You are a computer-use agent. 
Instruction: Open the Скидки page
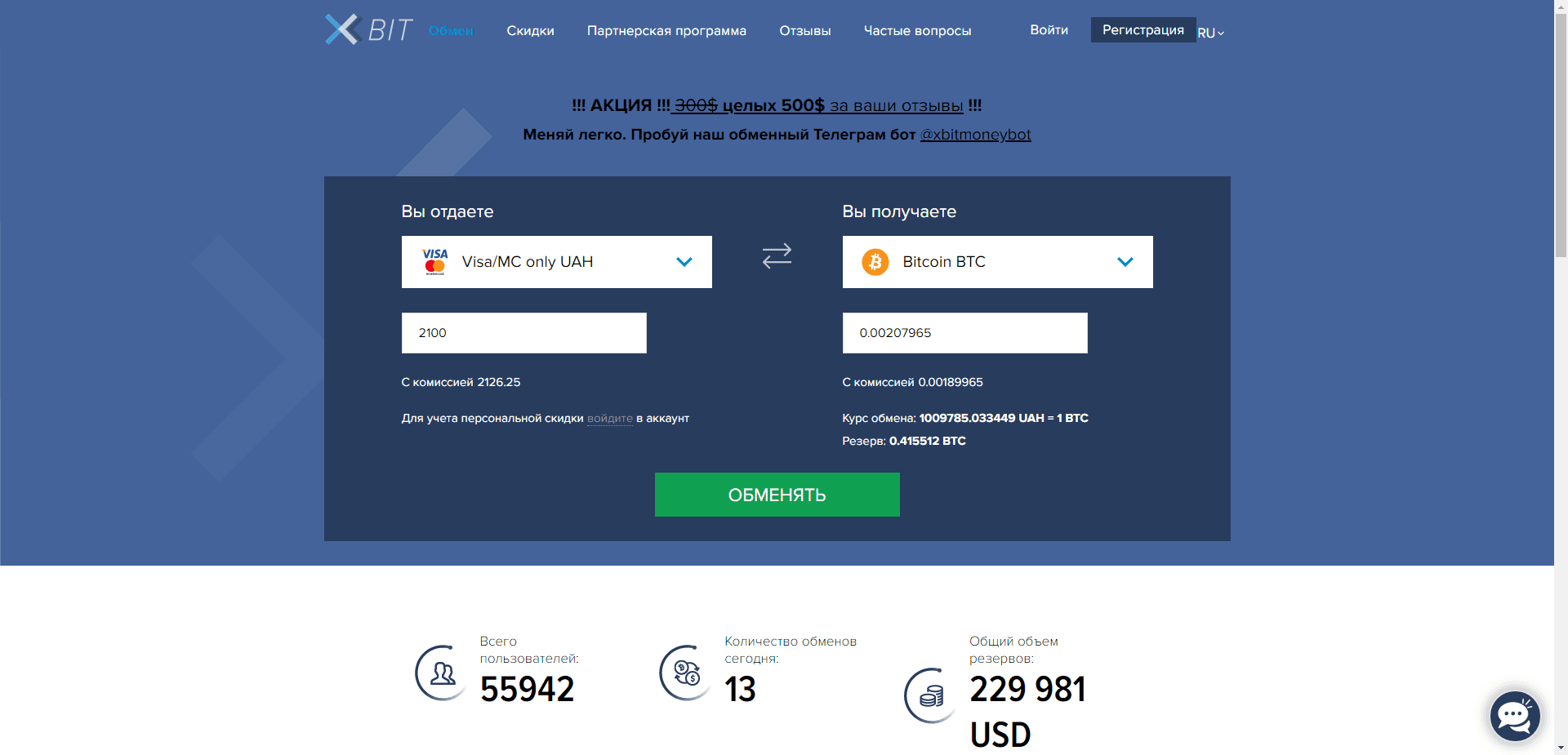point(530,30)
